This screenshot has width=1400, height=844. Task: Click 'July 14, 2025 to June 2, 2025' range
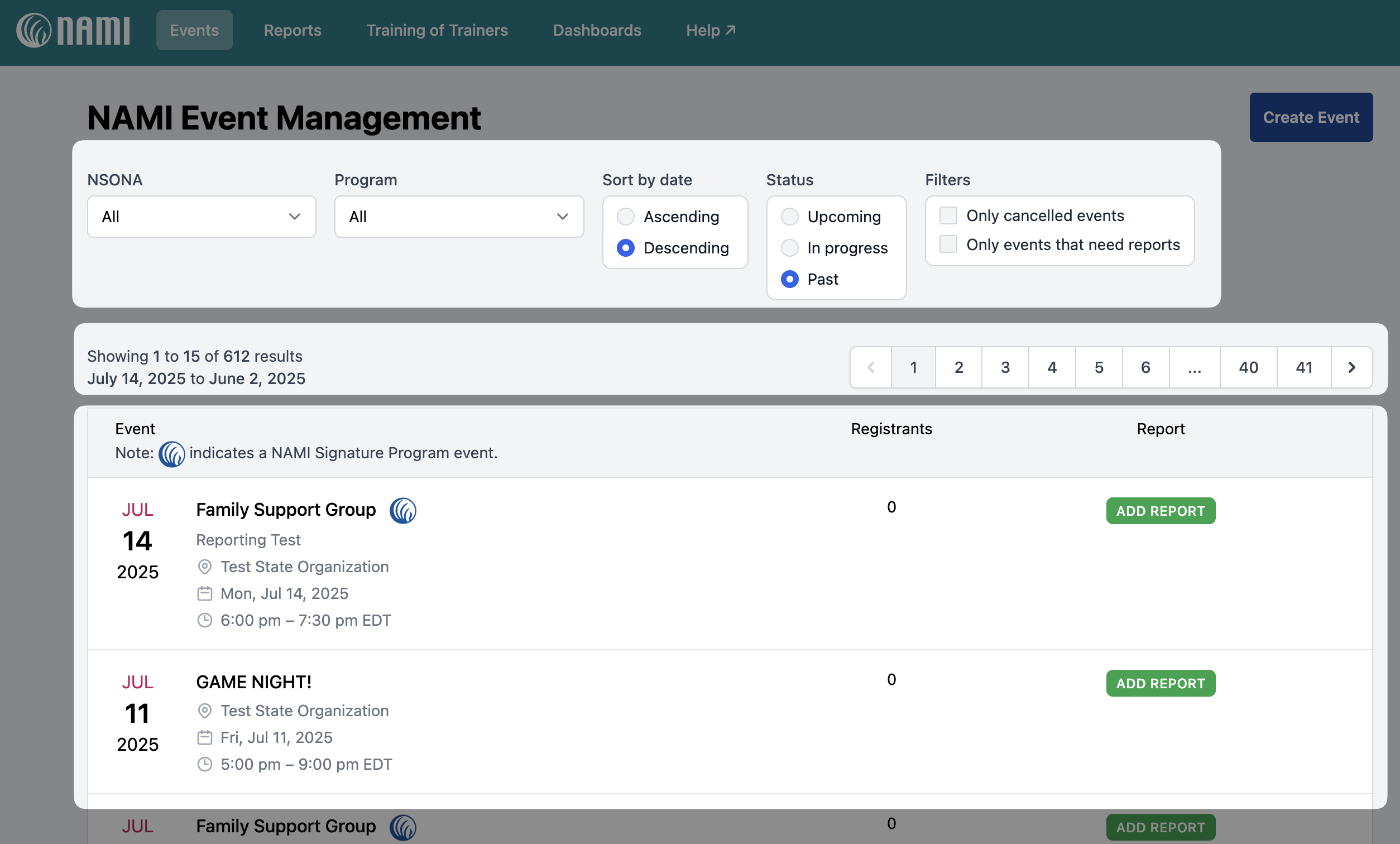pos(196,378)
